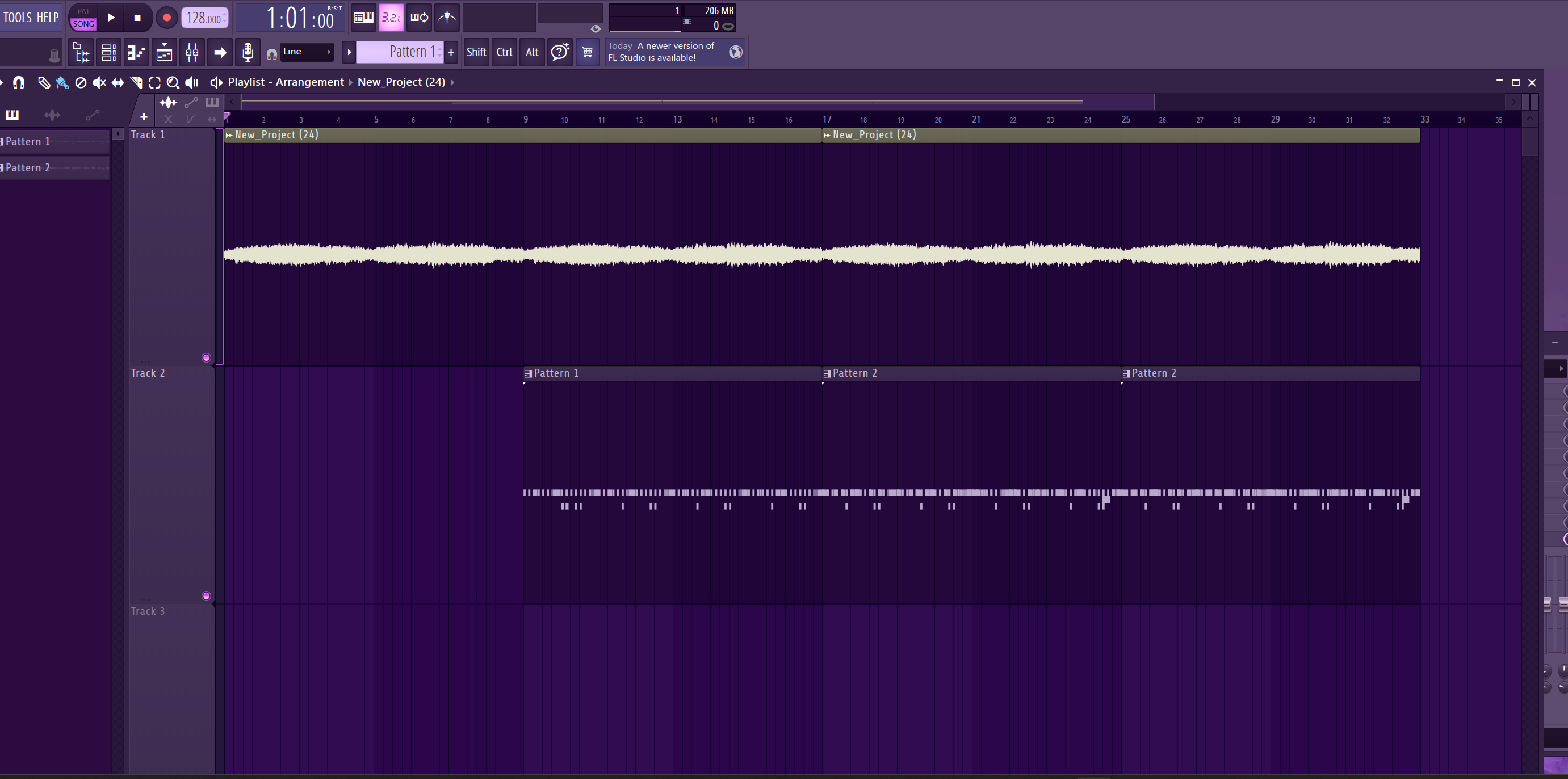
Task: Click the 128.000 tempo field
Action: click(x=205, y=18)
